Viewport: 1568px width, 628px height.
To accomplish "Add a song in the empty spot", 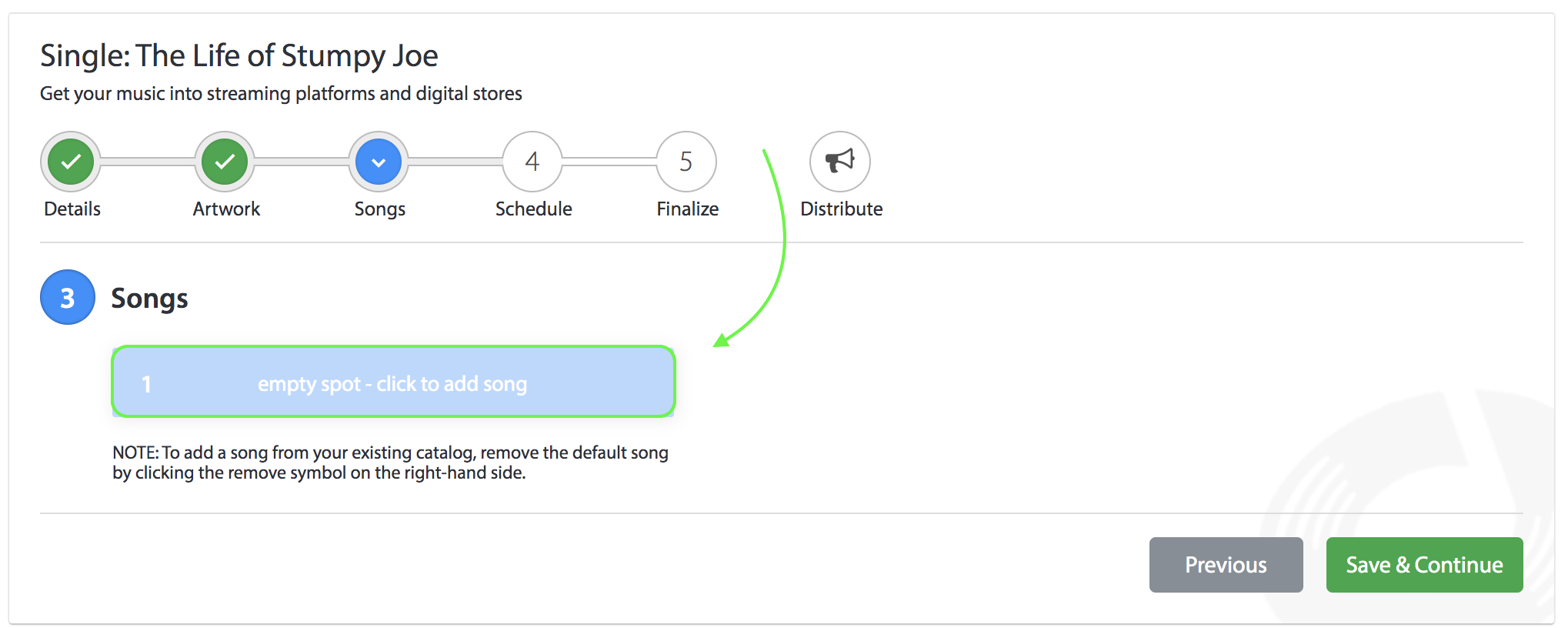I will click(393, 382).
